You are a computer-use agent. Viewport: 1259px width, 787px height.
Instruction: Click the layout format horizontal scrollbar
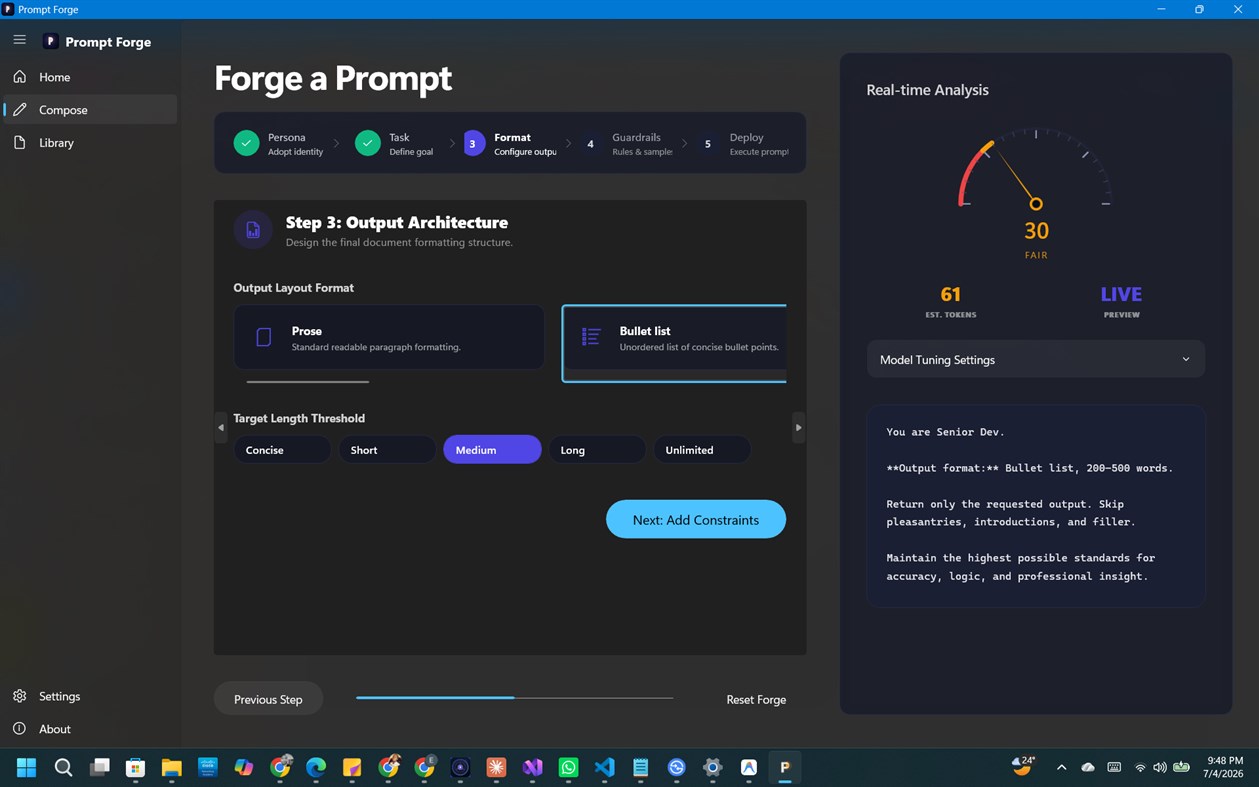point(308,381)
